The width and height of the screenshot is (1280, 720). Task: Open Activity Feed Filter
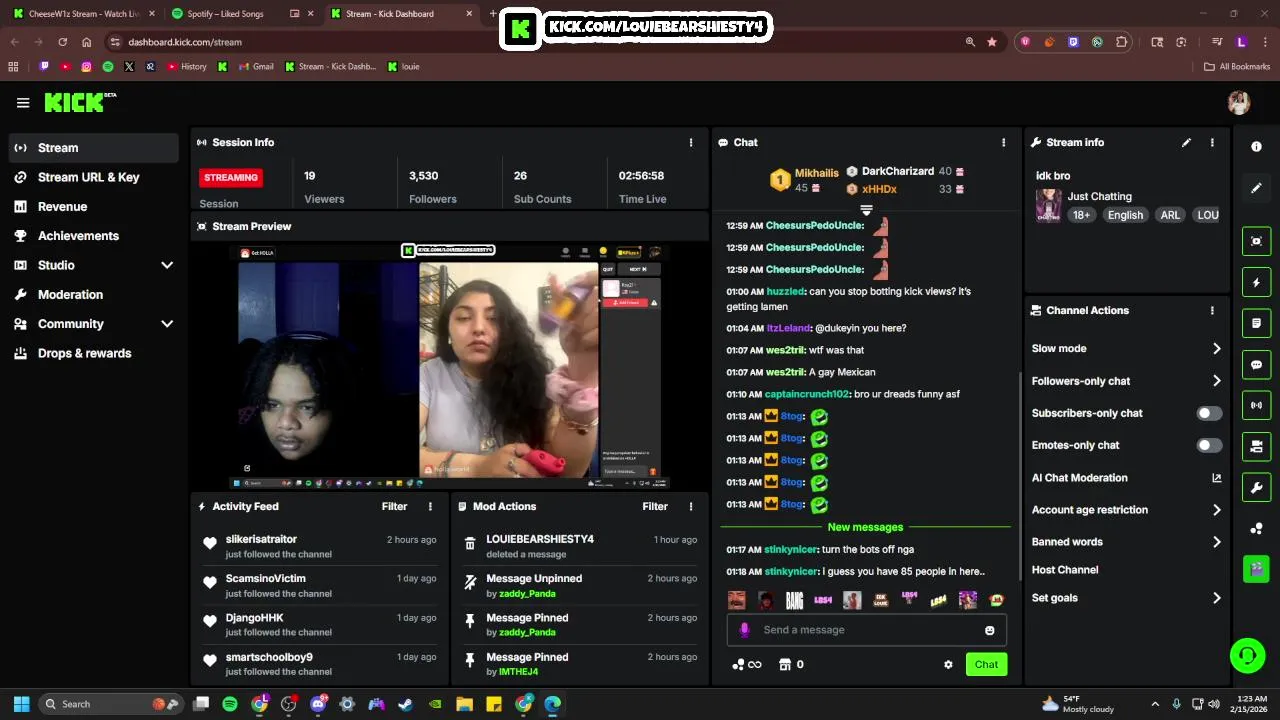[x=394, y=506]
